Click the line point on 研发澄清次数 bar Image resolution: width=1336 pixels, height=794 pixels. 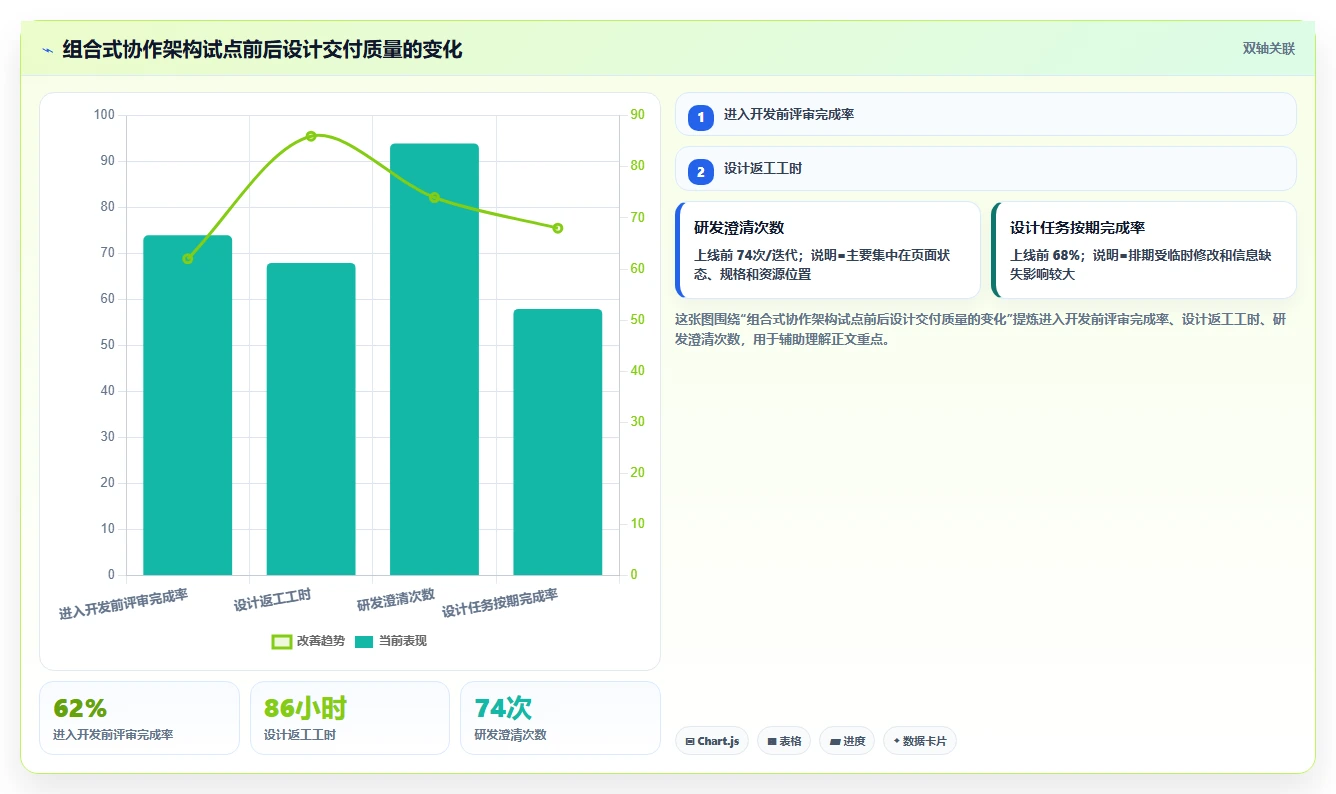[434, 197]
